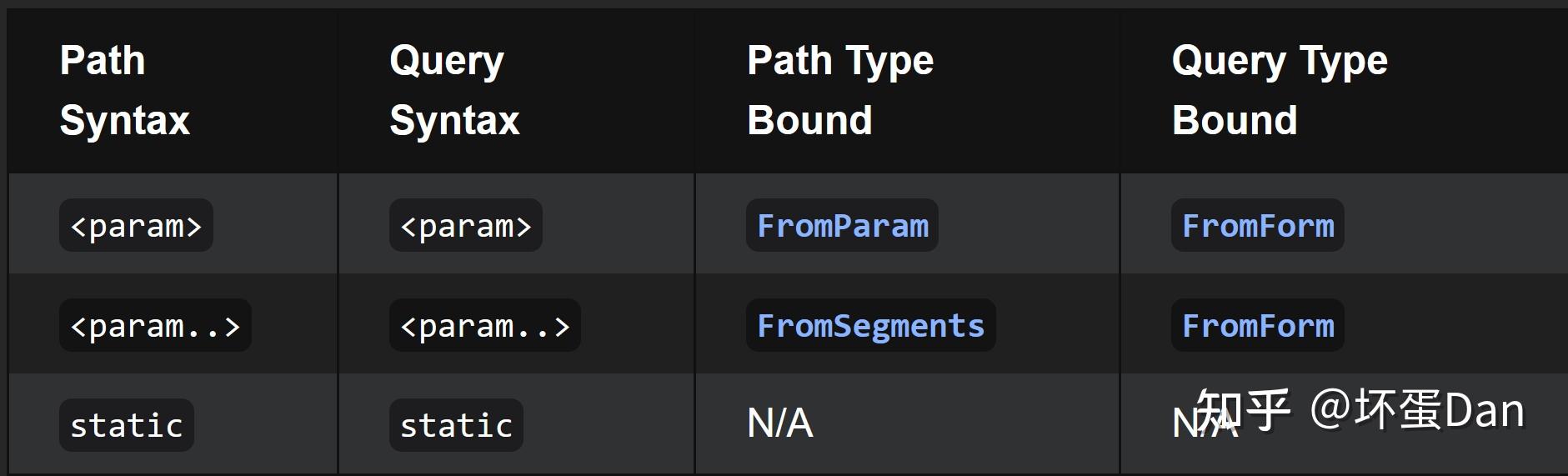The width and height of the screenshot is (1568, 476).
Task: Click N/A under Path Type Bound
Action: tap(780, 423)
